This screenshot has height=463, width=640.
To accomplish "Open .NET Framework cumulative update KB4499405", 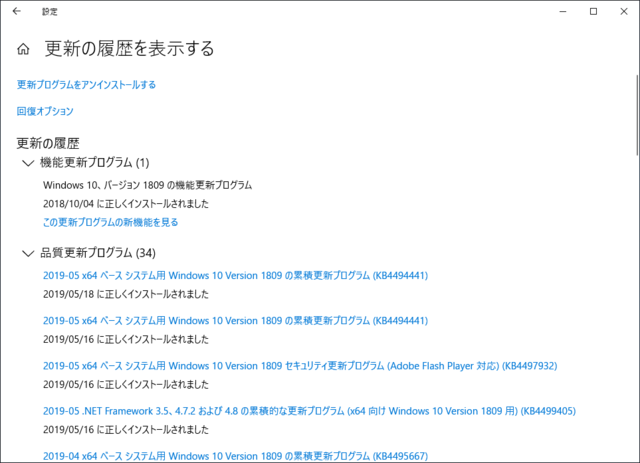I will coord(309,411).
